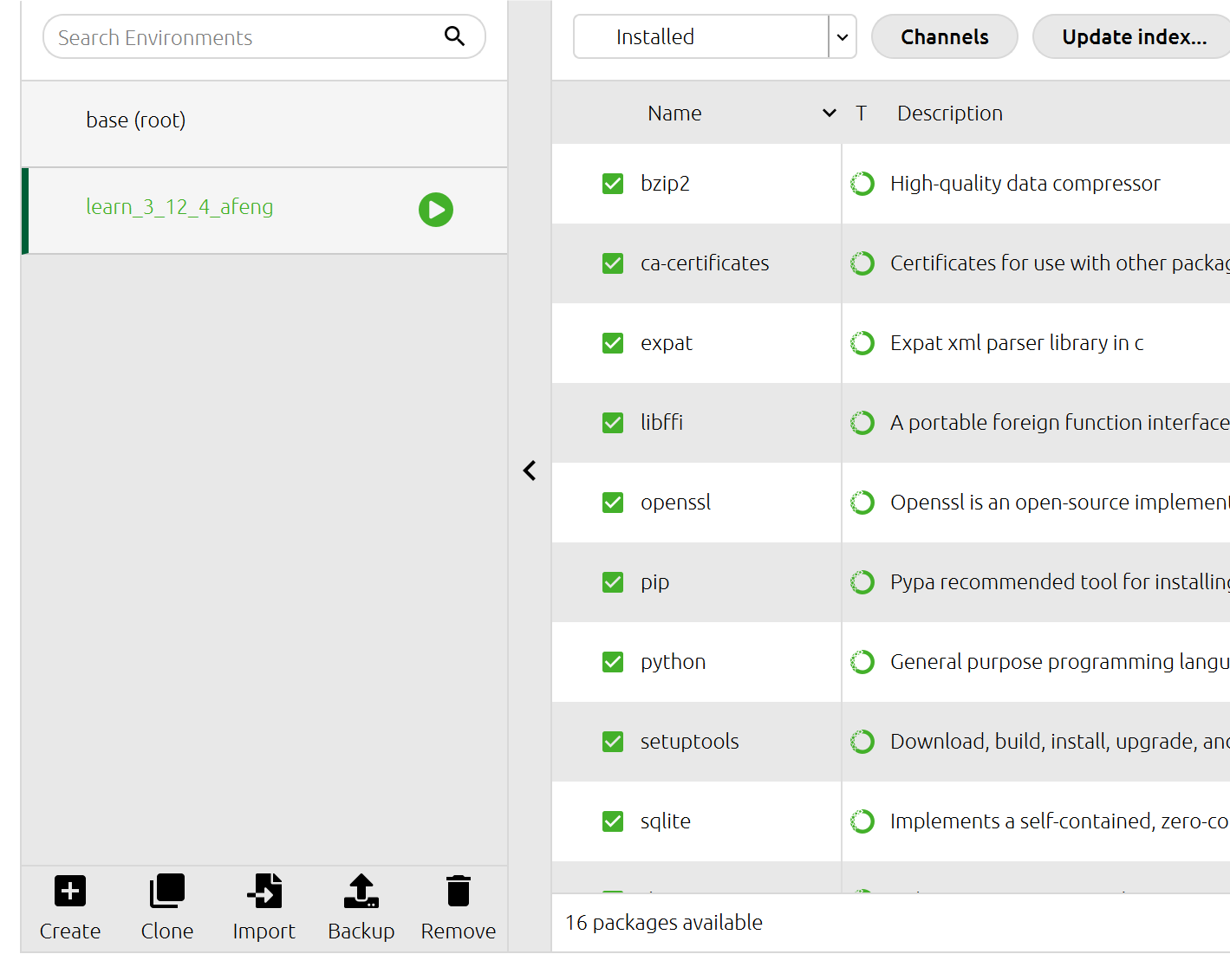Toggle the pip package checkbox
The image size is (1230, 980).
pos(613,582)
